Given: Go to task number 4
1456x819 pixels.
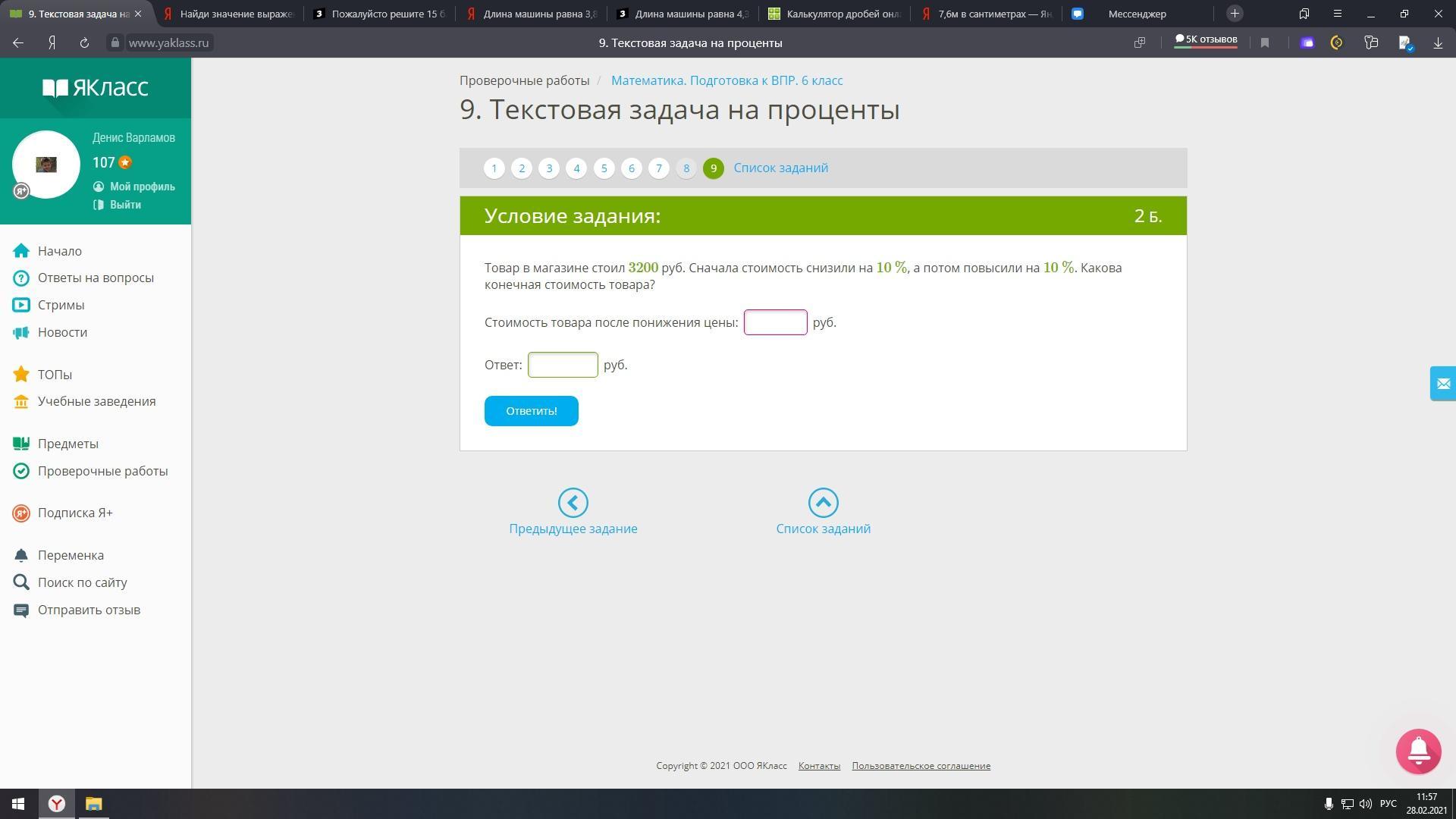Looking at the screenshot, I should tap(576, 168).
